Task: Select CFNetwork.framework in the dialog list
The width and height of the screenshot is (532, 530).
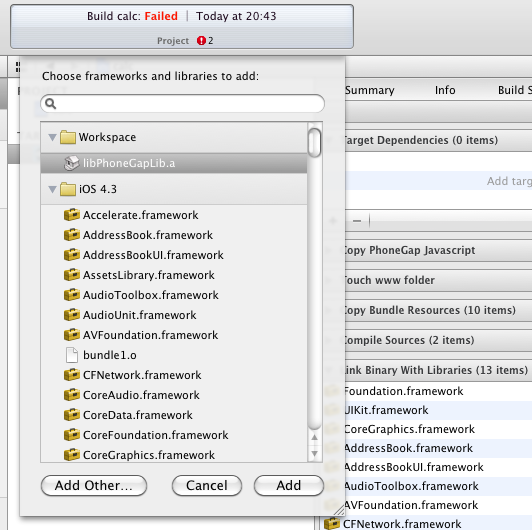Action: coord(174,375)
